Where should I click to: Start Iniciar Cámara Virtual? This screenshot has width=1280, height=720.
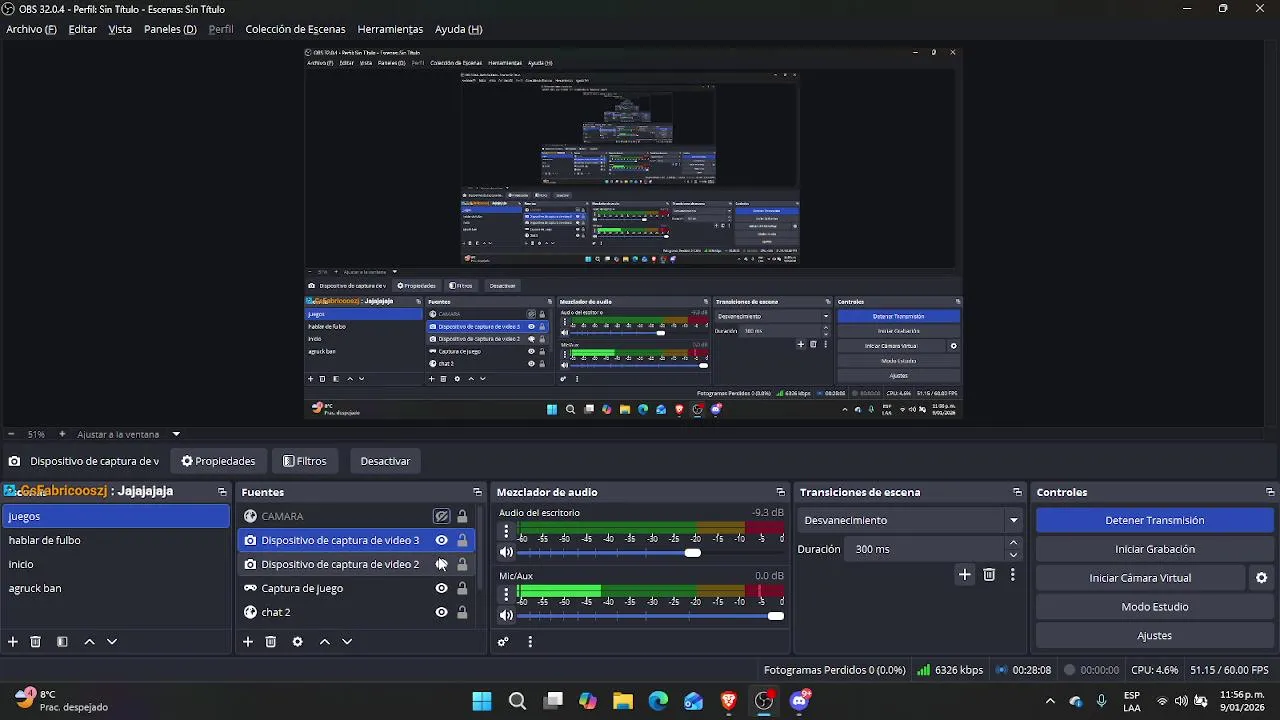click(x=1140, y=578)
